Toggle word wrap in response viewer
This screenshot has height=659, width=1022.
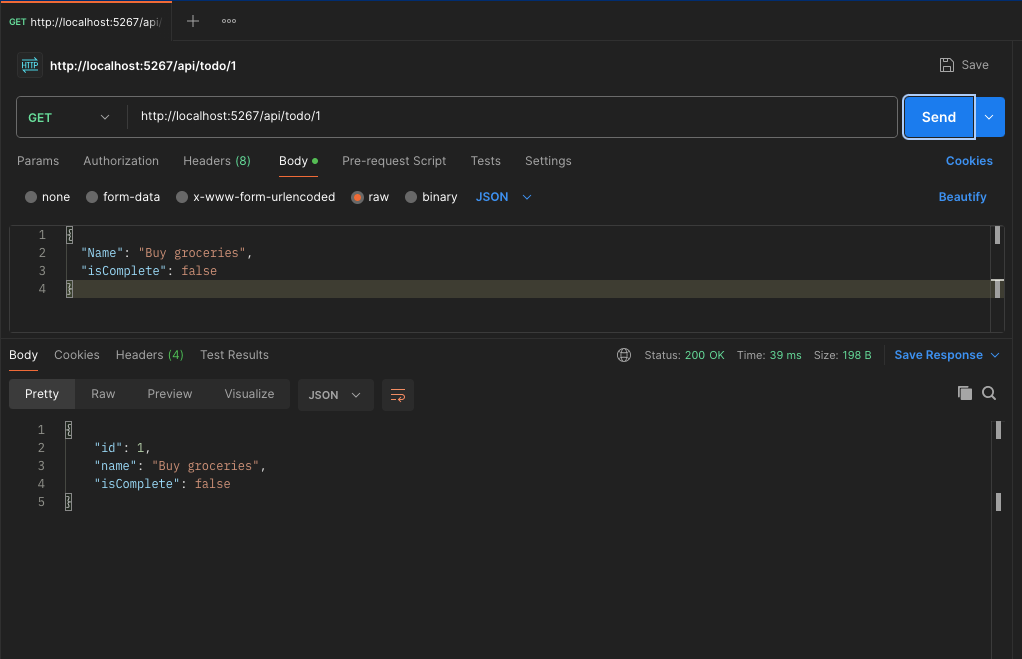tap(398, 395)
